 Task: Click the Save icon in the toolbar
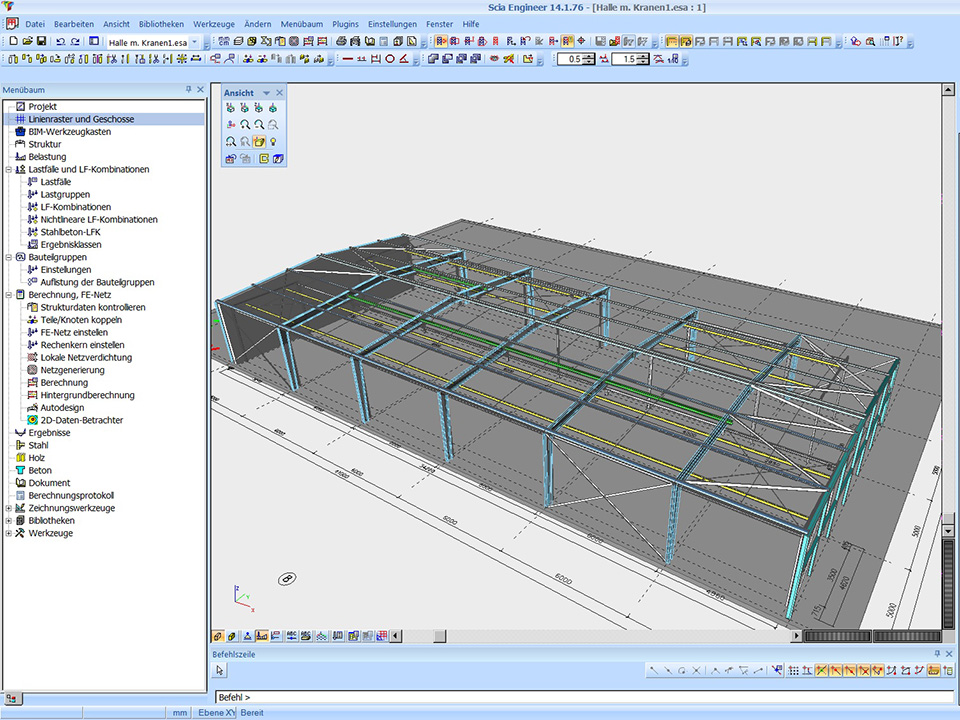pyautogui.click(x=41, y=42)
